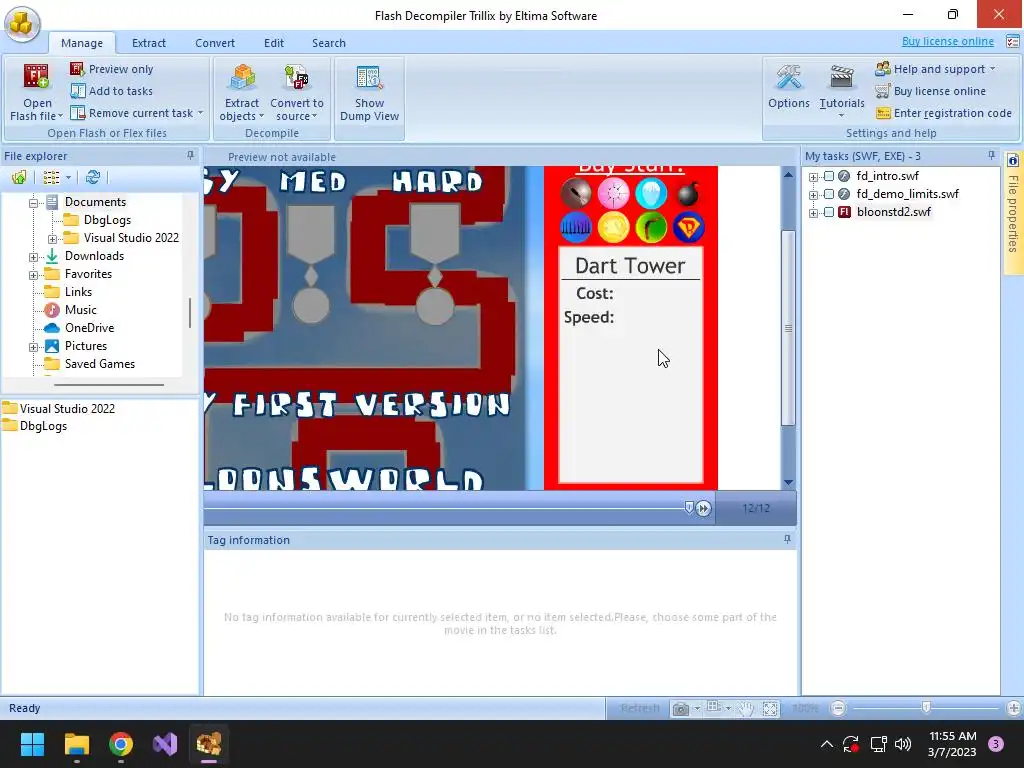The width and height of the screenshot is (1024, 768).
Task: Open the Options tools icon
Action: tap(788, 78)
